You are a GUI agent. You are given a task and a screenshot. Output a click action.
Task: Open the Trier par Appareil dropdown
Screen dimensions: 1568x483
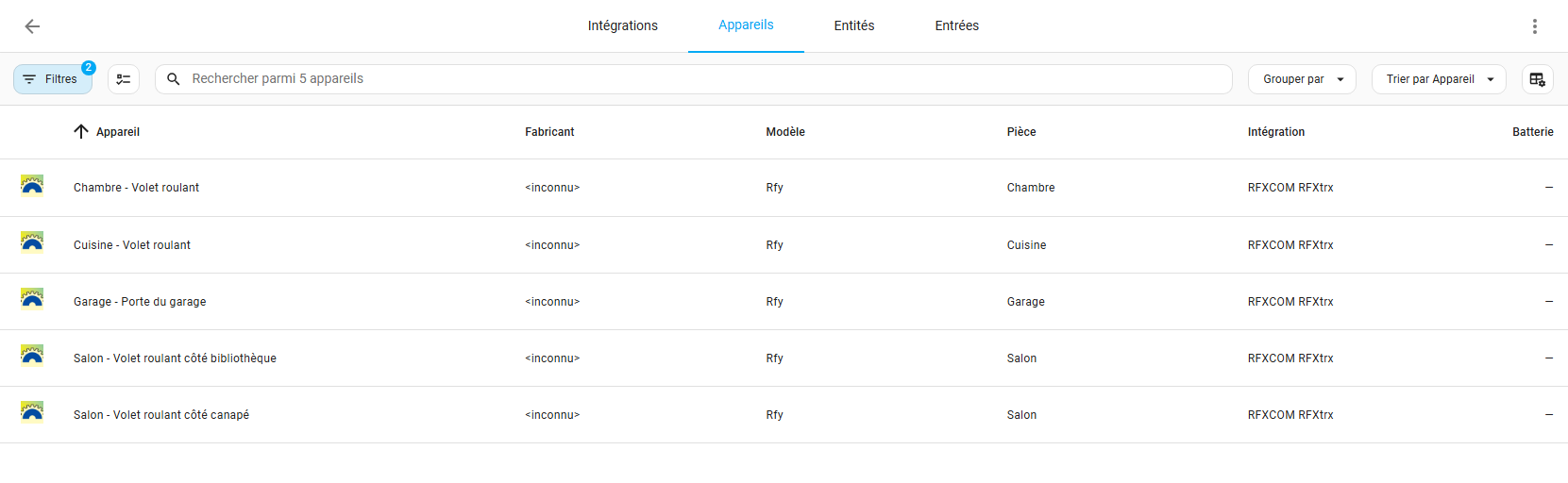(x=1439, y=79)
